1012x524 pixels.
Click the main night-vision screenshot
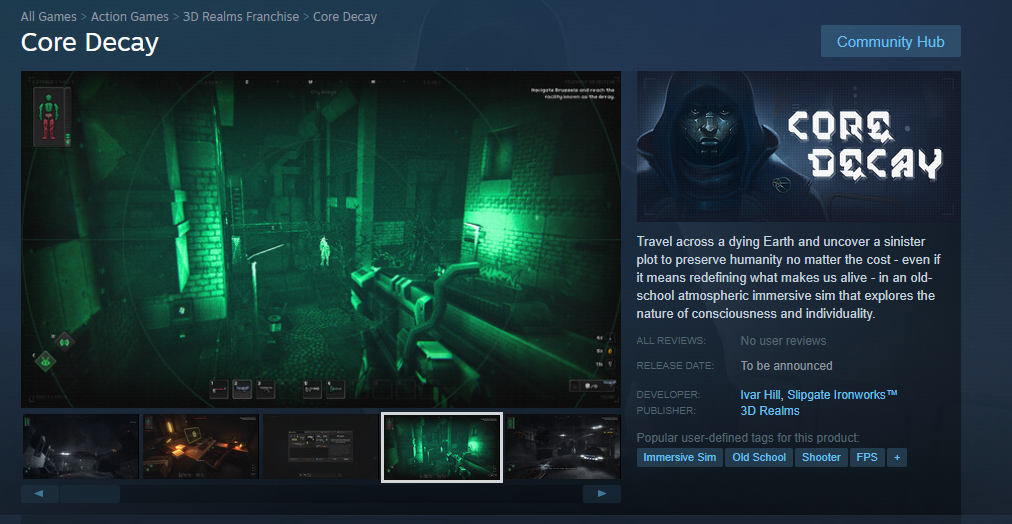click(321, 239)
